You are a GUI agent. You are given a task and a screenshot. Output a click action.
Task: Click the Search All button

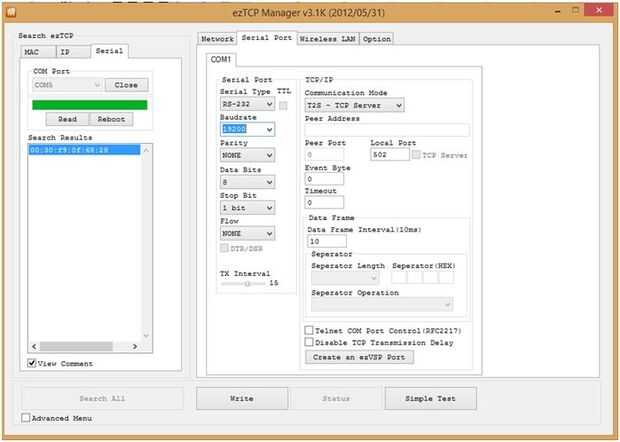[102, 398]
